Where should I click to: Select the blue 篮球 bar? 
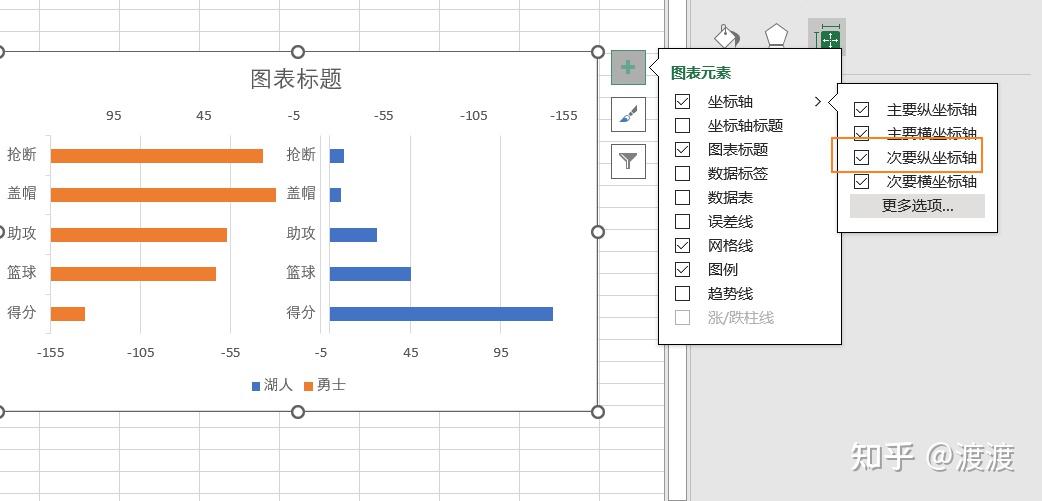point(370,274)
